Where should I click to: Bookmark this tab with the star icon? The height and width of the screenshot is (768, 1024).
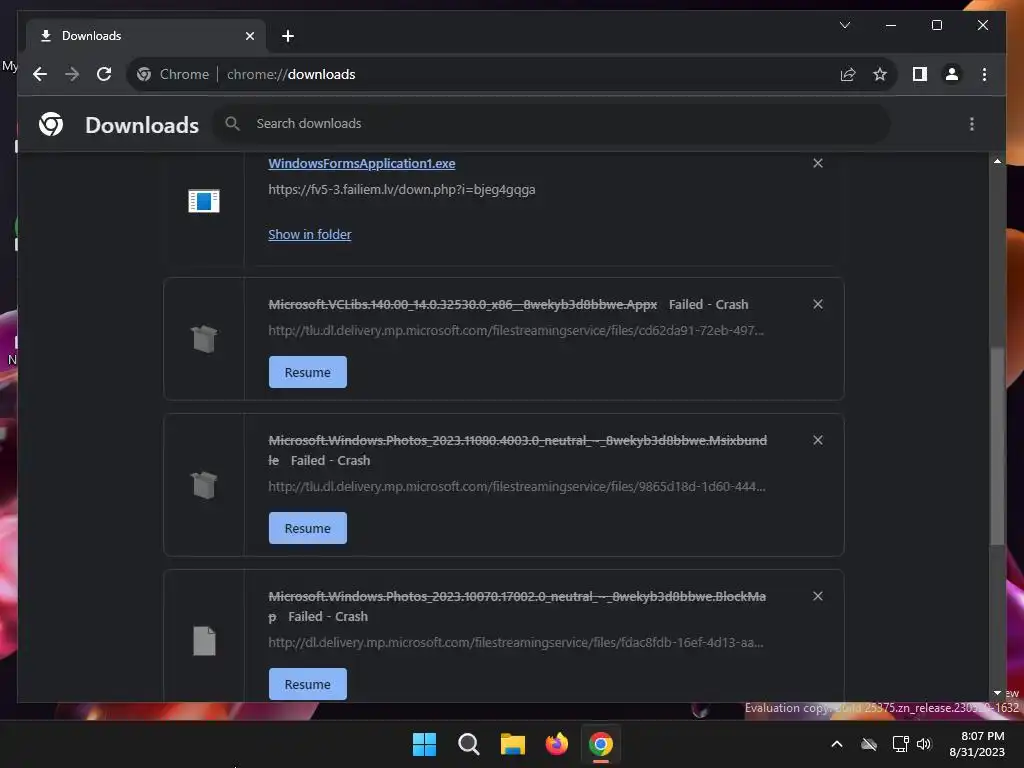point(880,74)
